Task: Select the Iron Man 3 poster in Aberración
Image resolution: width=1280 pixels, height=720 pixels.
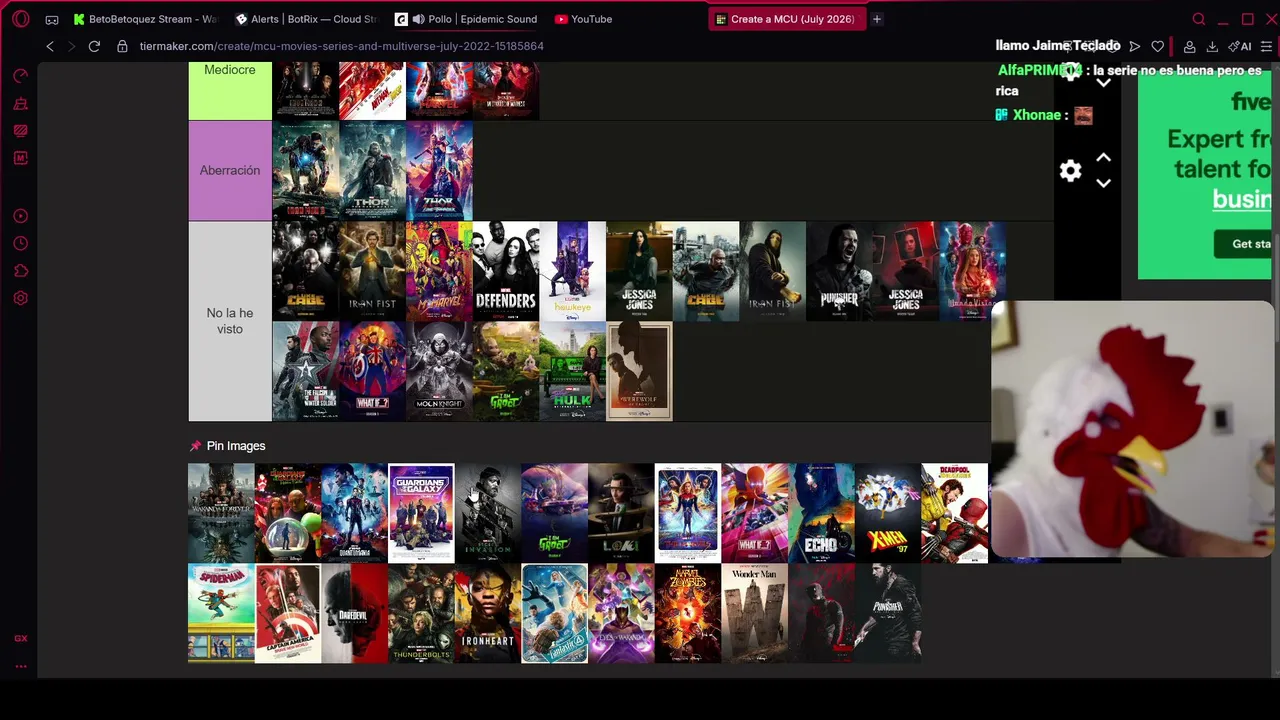Action: coord(306,171)
